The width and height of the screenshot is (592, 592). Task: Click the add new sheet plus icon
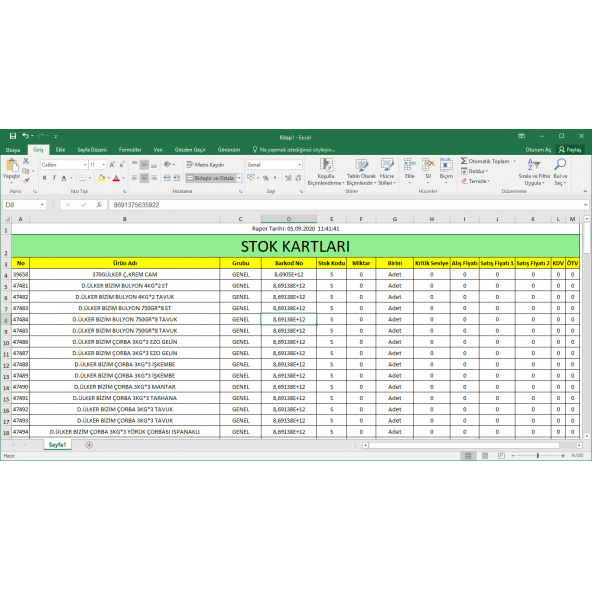pyautogui.click(x=89, y=445)
